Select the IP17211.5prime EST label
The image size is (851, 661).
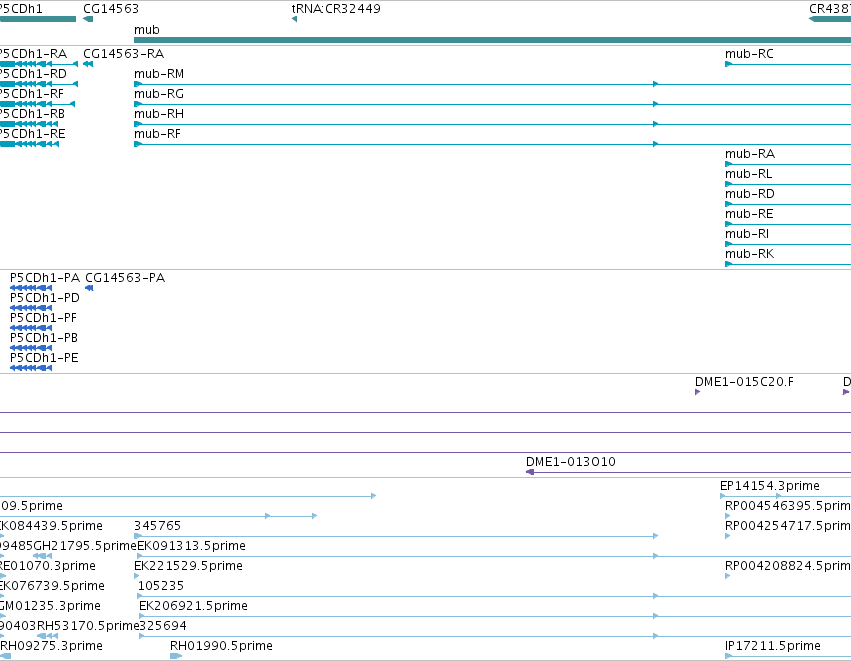tap(773, 646)
